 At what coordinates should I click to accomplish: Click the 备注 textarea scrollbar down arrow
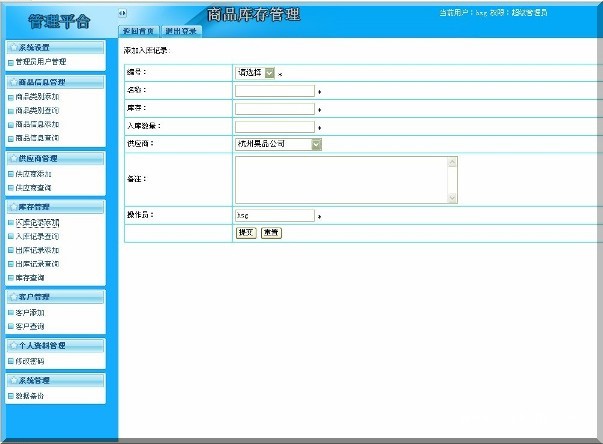[x=452, y=199]
